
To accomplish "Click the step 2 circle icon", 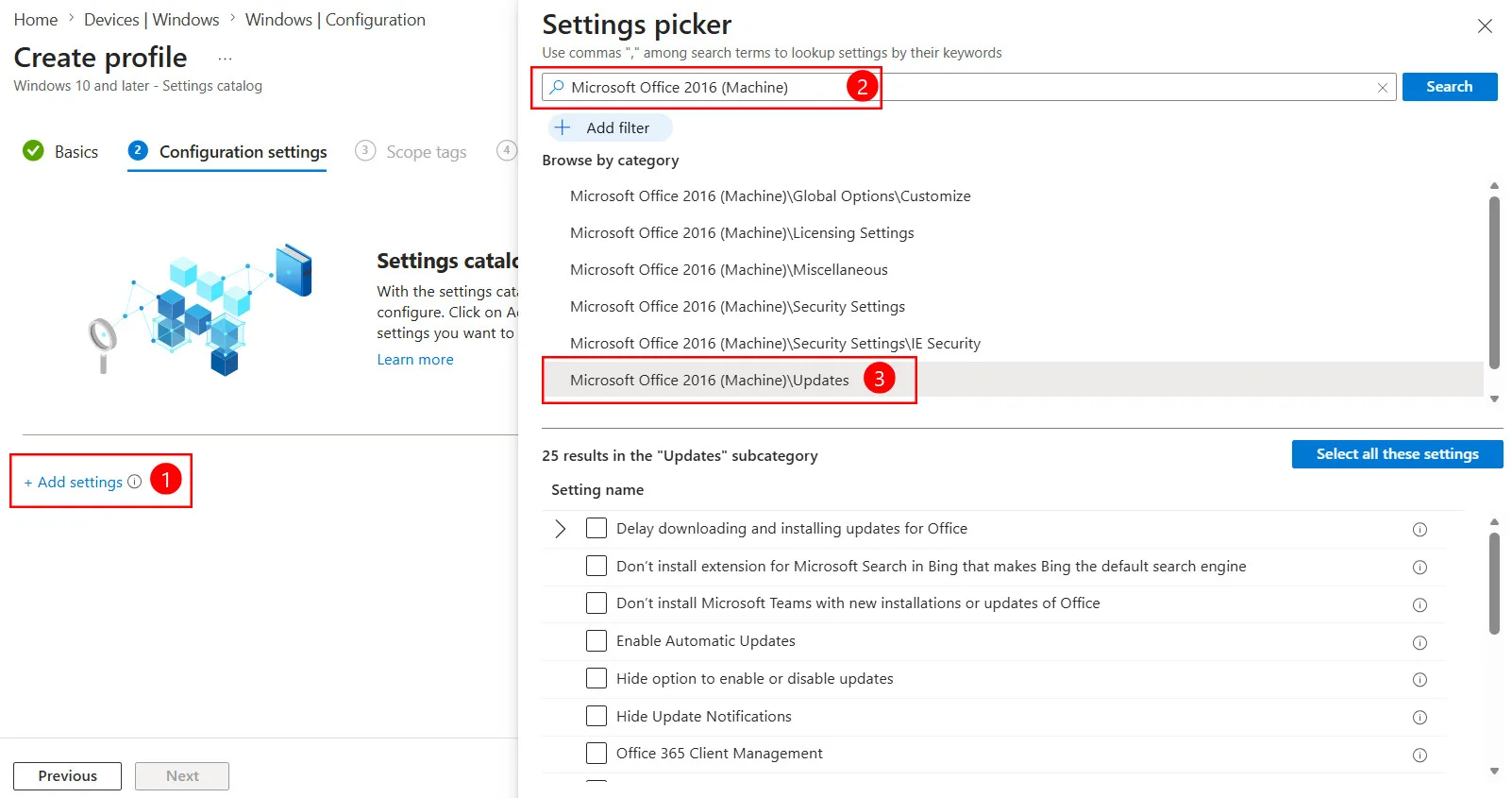I will point(138,150).
